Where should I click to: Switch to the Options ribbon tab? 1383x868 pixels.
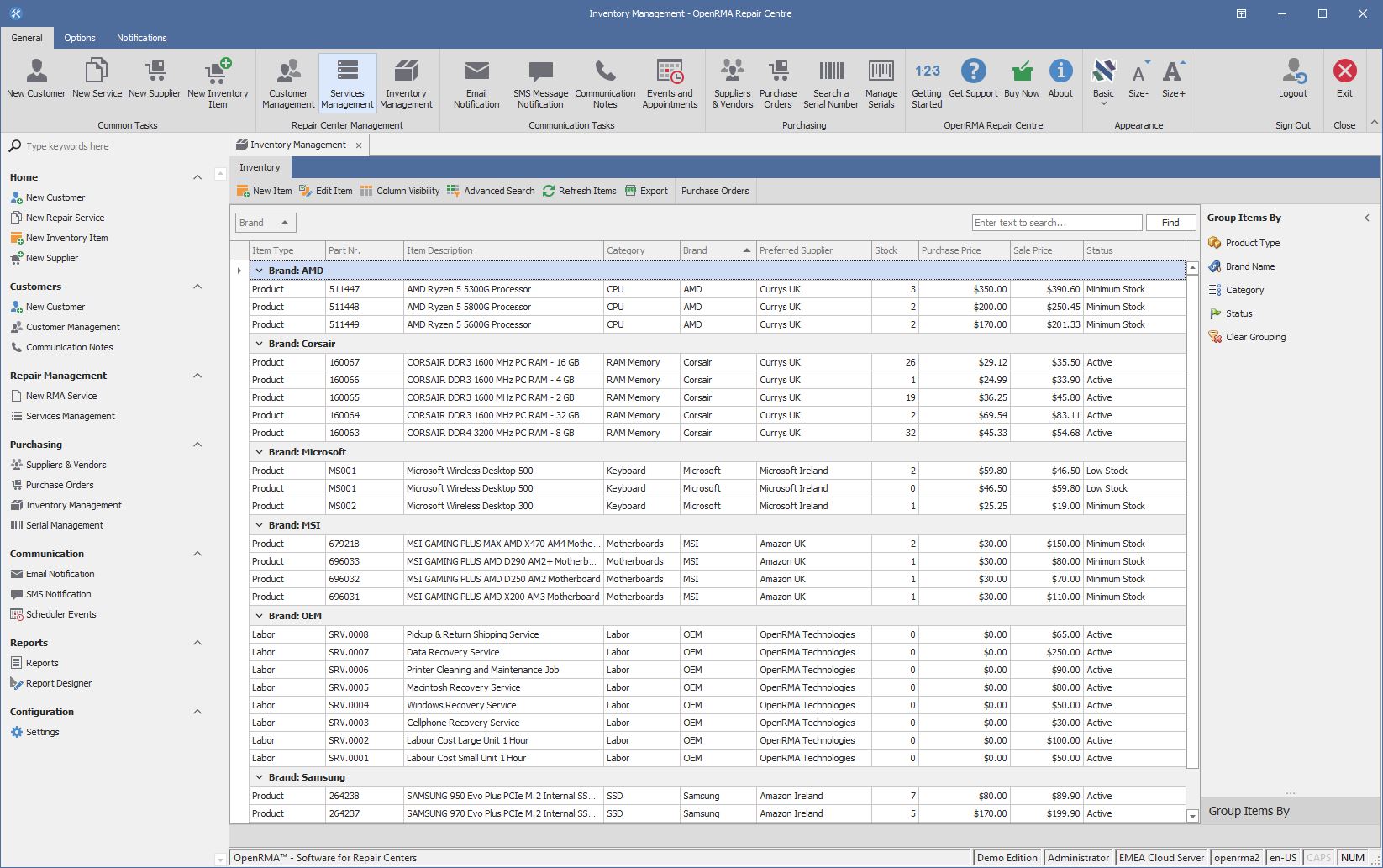pyautogui.click(x=80, y=38)
